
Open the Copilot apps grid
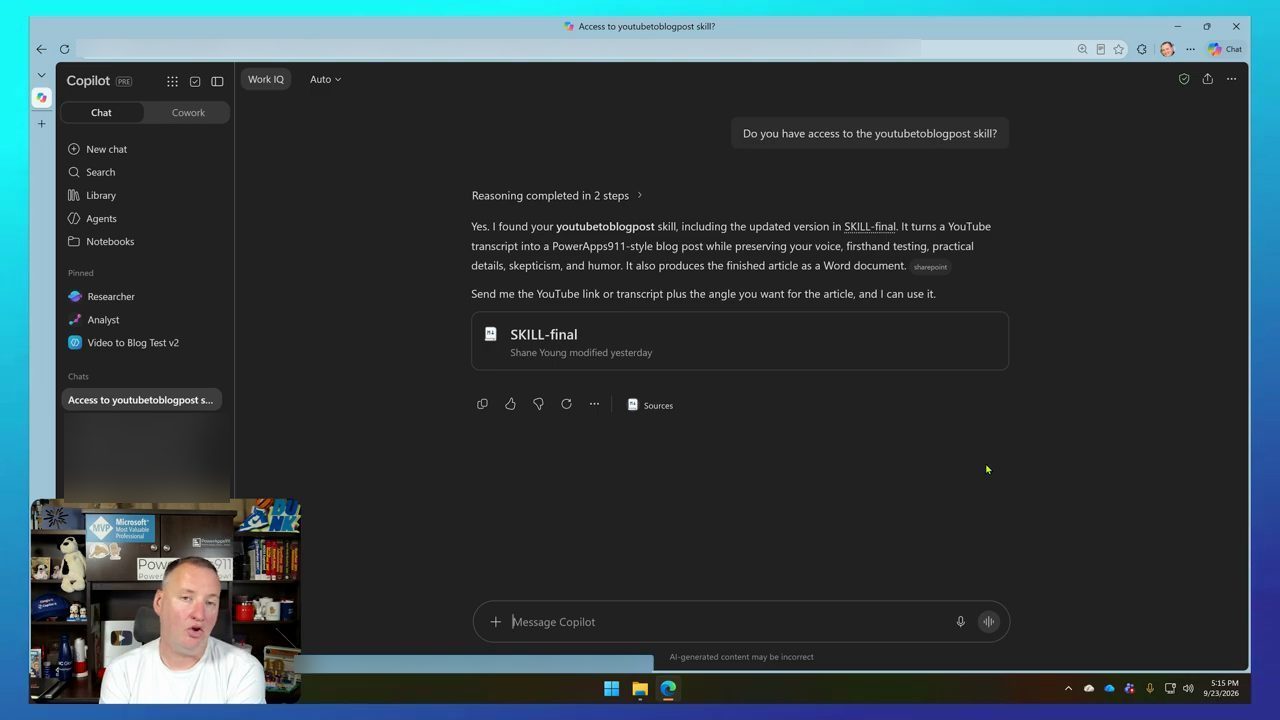pyautogui.click(x=172, y=81)
